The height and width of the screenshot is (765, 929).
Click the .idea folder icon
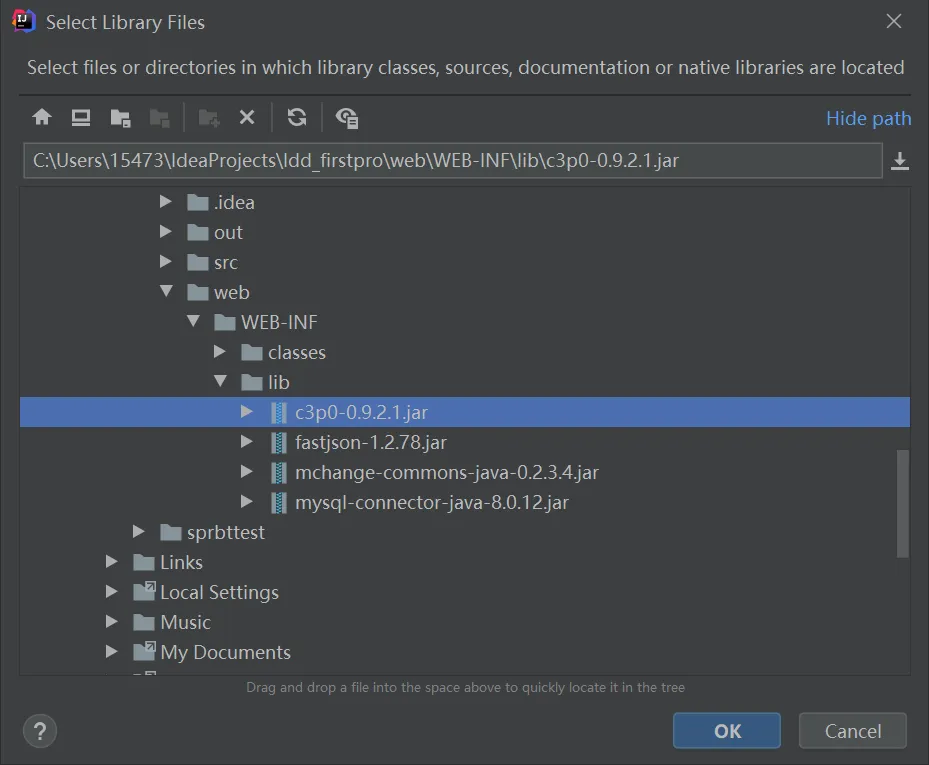coord(198,203)
